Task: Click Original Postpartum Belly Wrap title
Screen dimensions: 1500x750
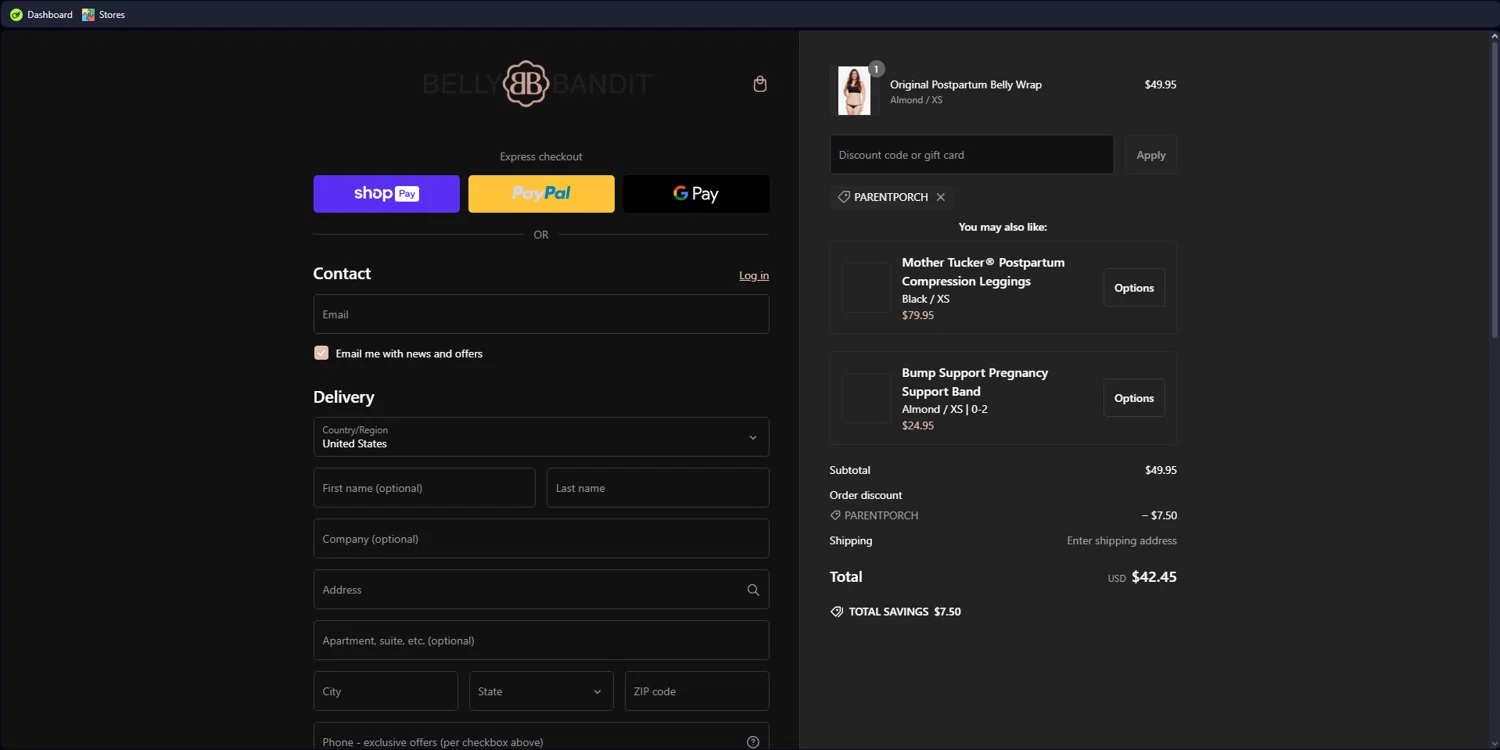Action: (x=966, y=85)
